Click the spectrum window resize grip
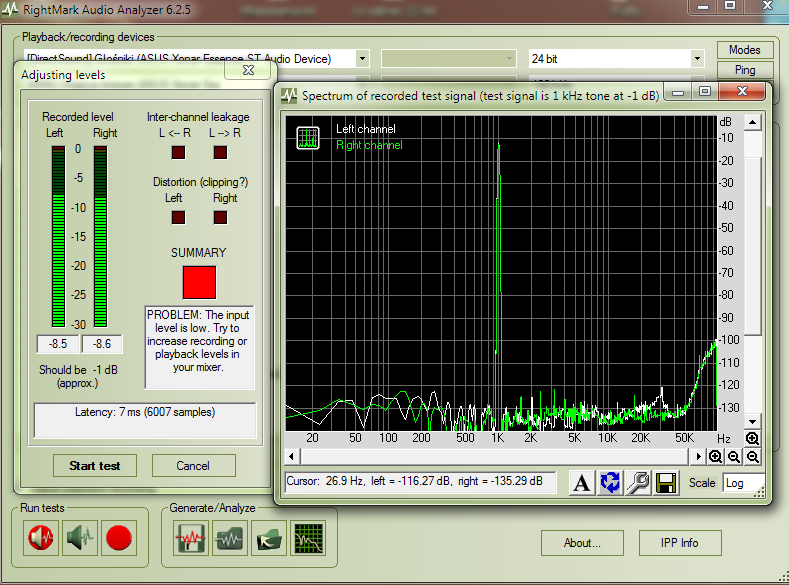The image size is (789, 585). click(x=760, y=492)
